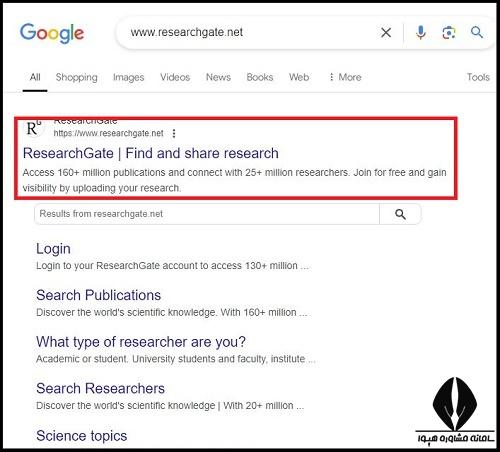Clear the search query with the X icon

pyautogui.click(x=386, y=33)
